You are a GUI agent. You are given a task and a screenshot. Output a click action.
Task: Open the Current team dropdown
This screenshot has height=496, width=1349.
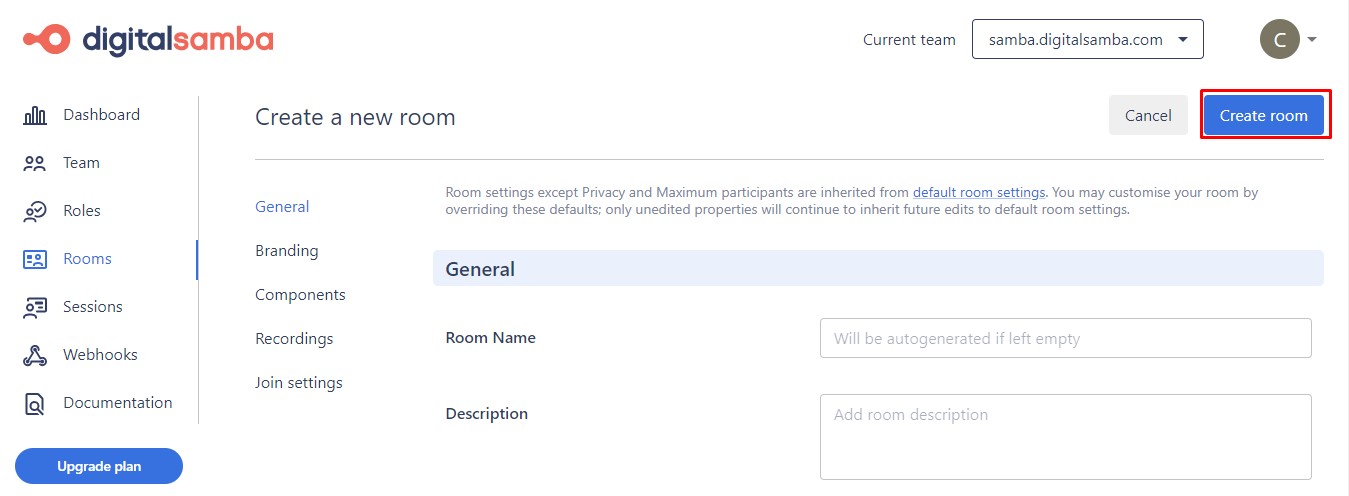click(x=1087, y=40)
